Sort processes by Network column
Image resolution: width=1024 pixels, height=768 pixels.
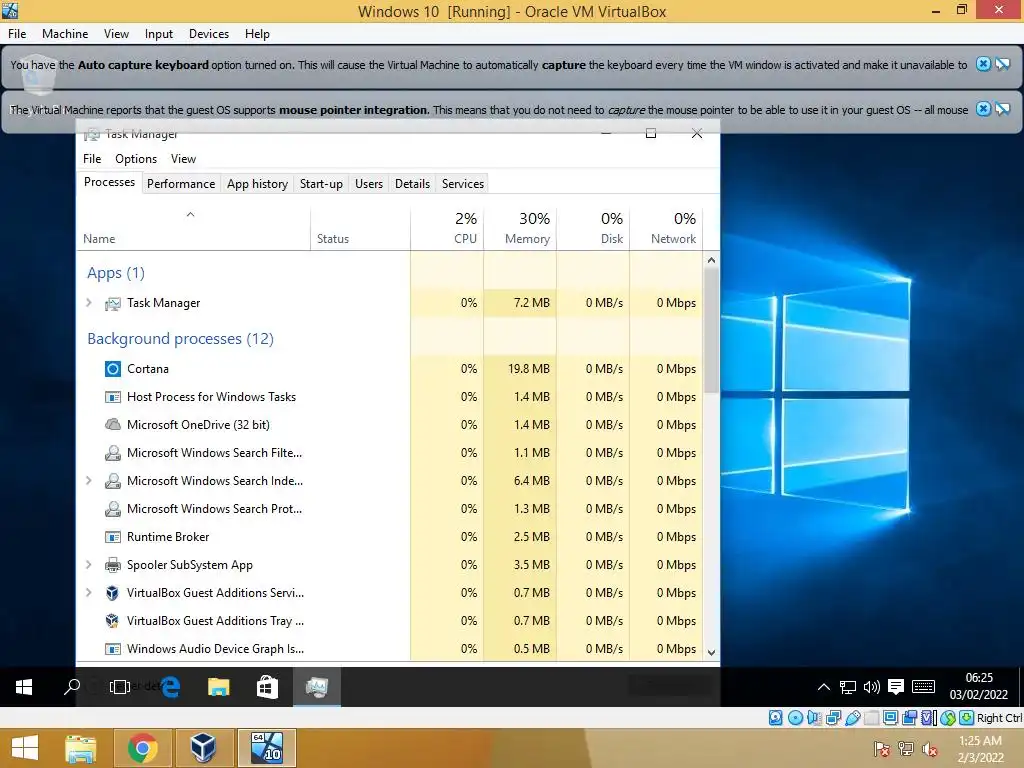[666, 229]
